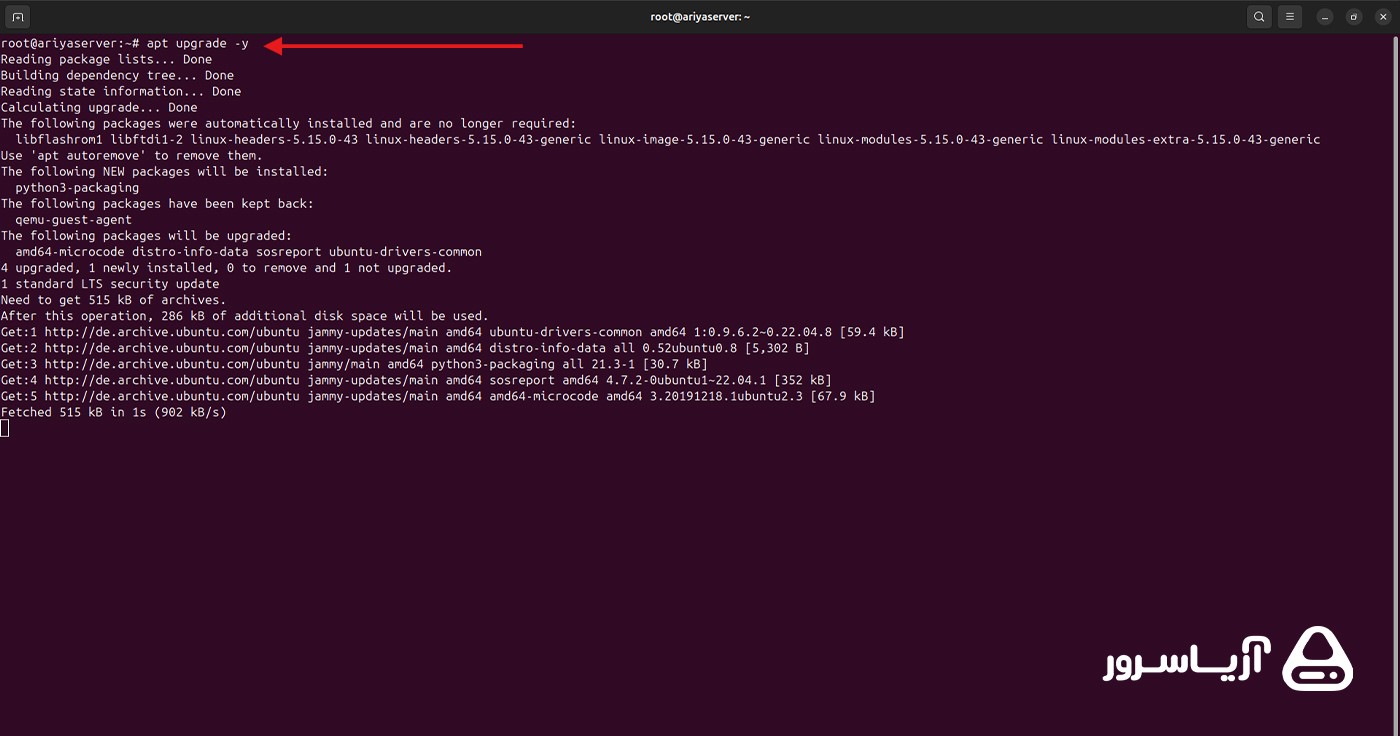
Task: Click the '286 kB of additional disk space' line
Action: [244, 315]
